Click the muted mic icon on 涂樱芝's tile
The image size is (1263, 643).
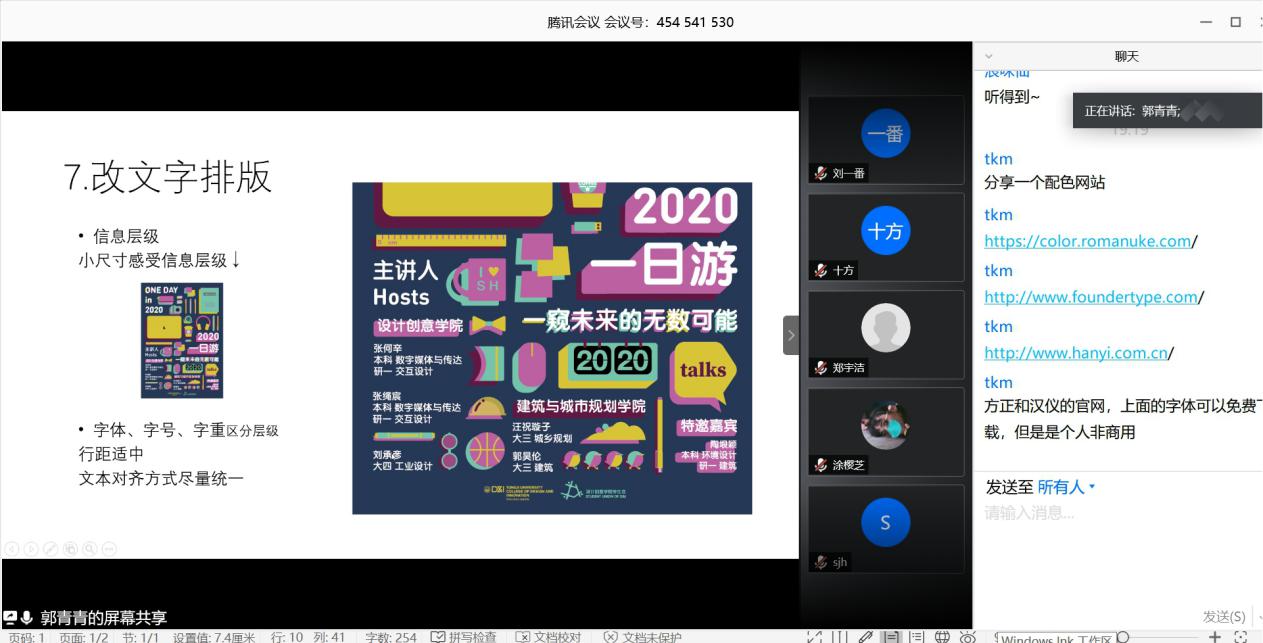click(821, 465)
